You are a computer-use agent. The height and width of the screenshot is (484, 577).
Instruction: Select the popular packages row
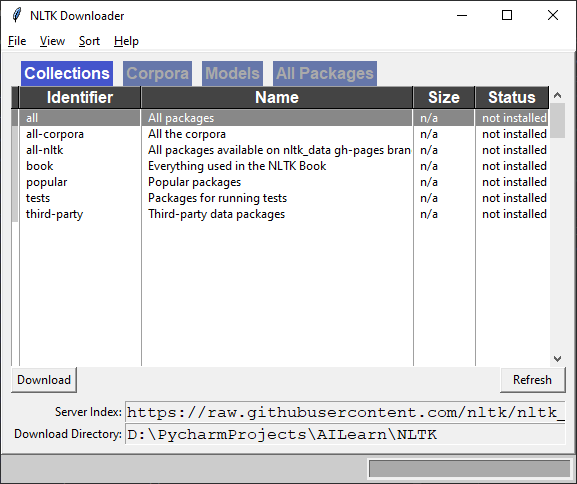tap(283, 182)
